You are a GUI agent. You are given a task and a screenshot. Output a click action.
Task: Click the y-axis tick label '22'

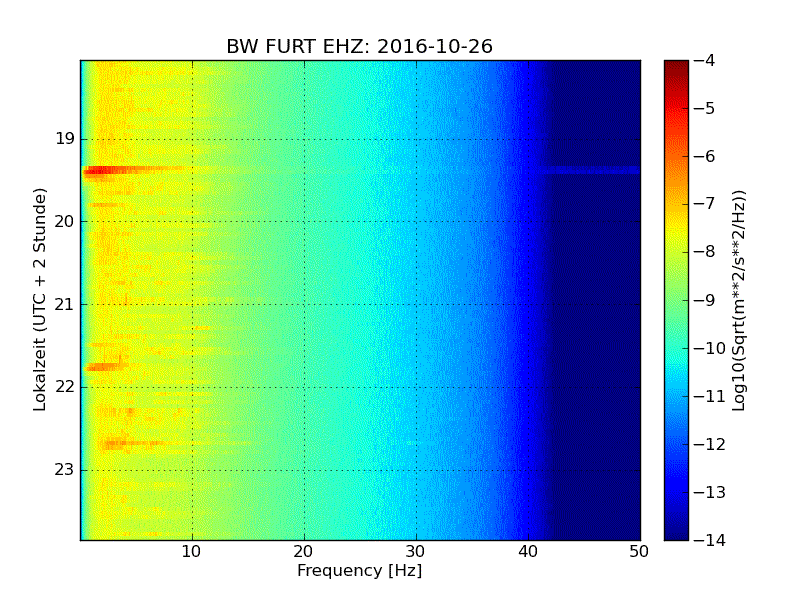click(x=65, y=387)
